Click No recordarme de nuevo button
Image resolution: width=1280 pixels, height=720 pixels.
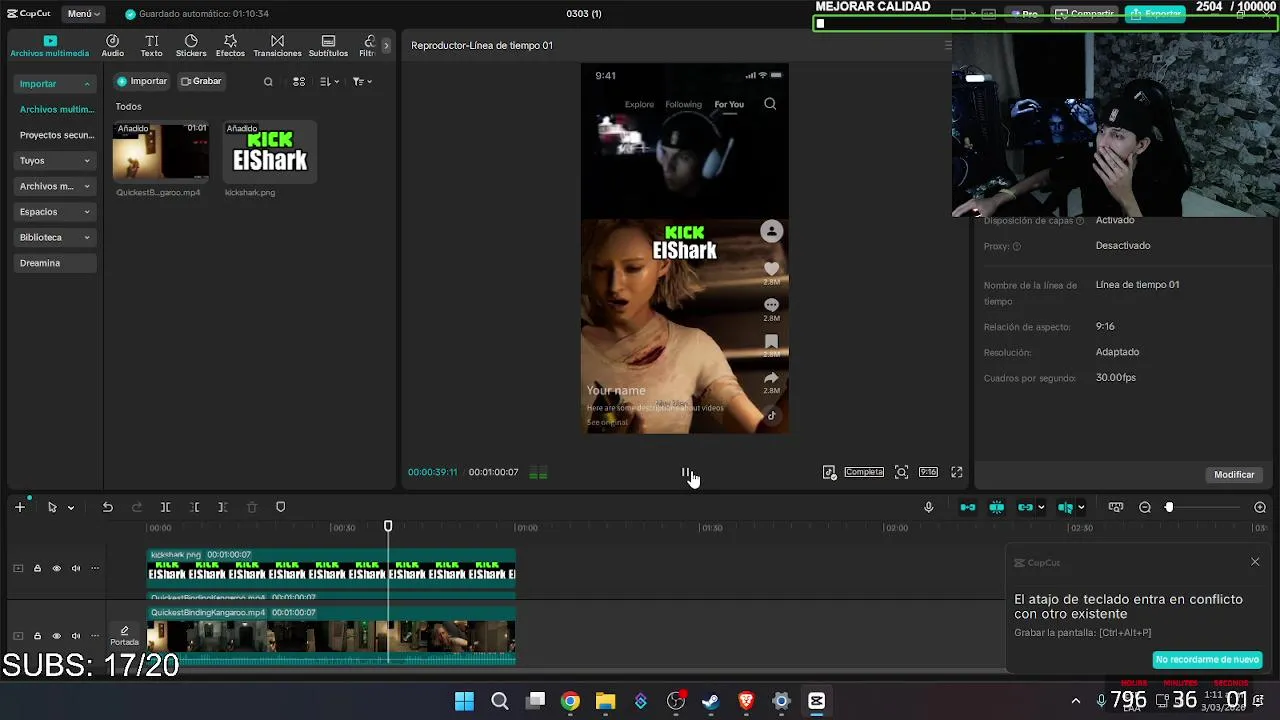point(1207,660)
